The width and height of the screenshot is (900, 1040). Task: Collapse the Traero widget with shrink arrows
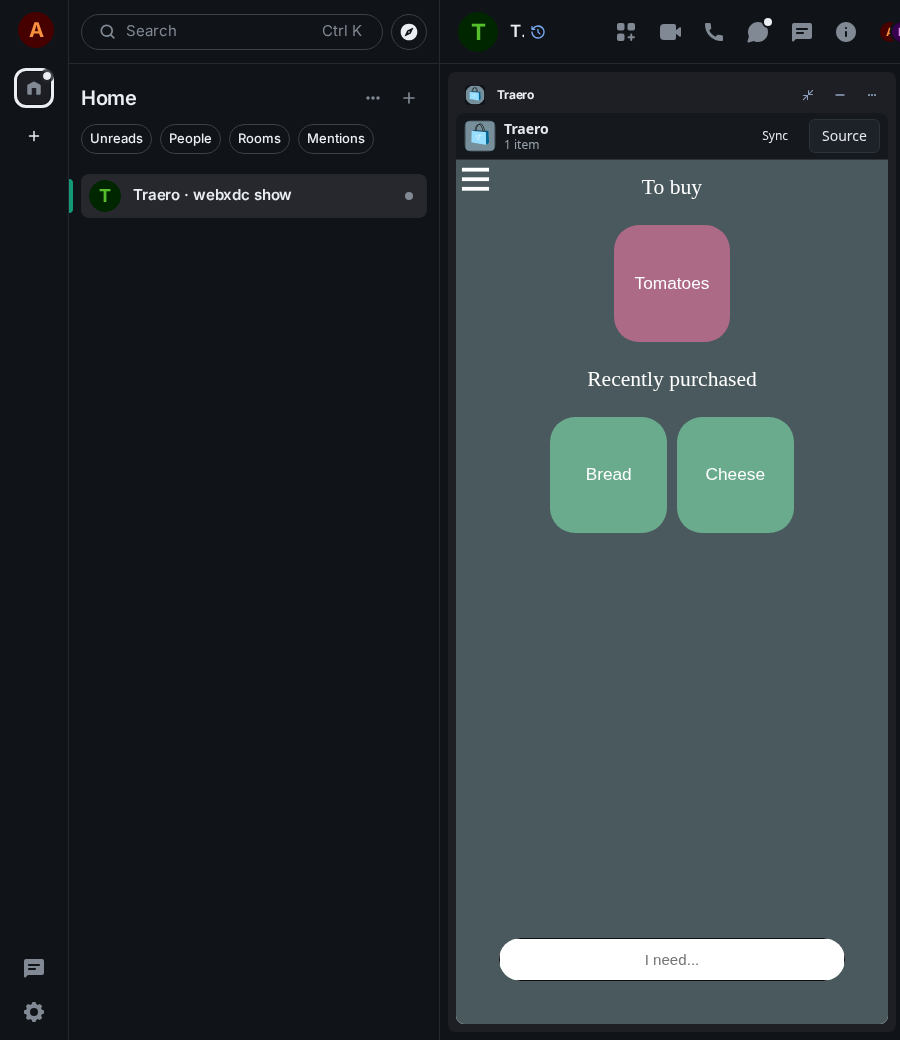pyautogui.click(x=808, y=95)
